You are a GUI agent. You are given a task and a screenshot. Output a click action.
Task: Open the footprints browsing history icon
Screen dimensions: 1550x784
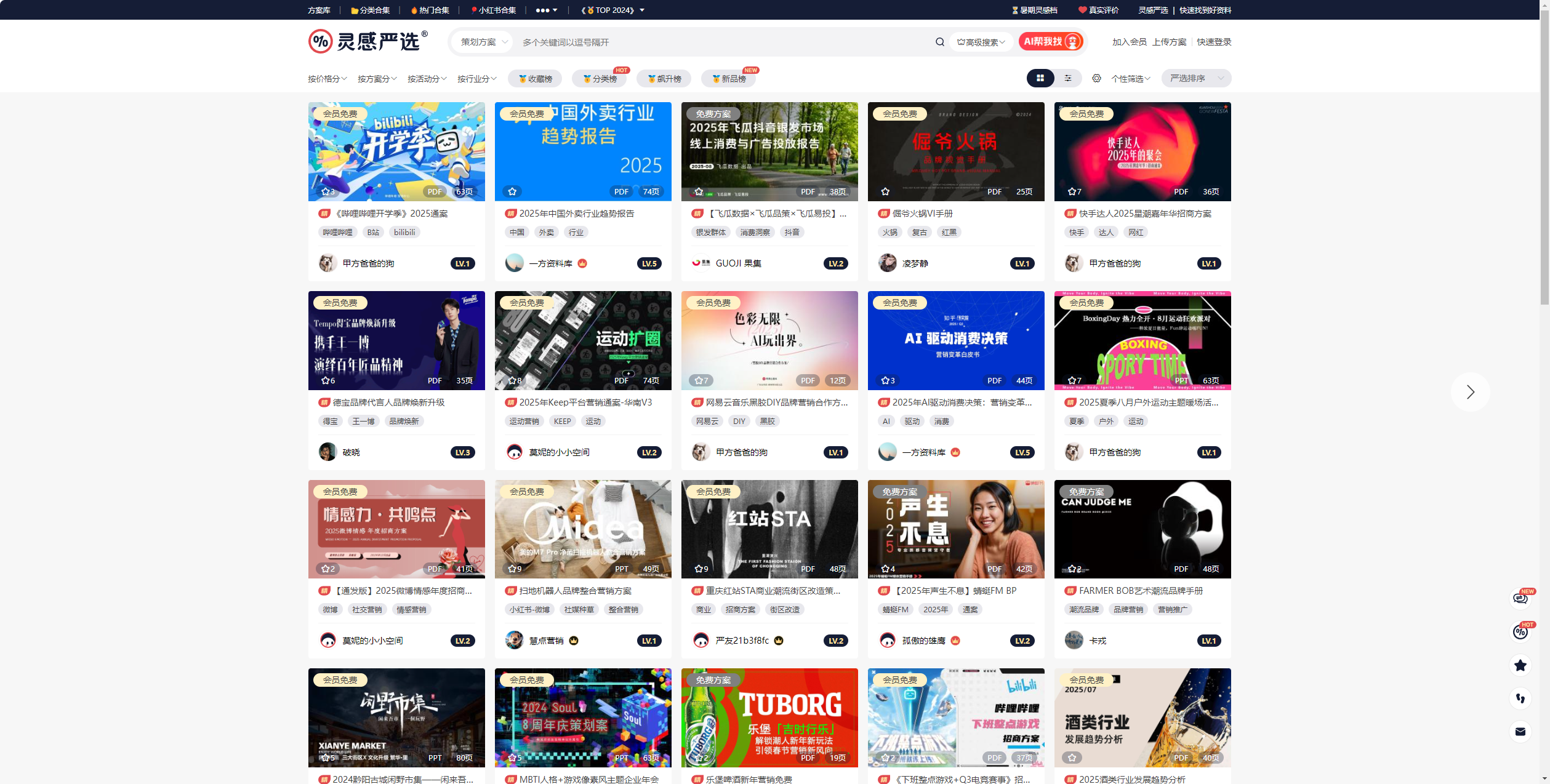pyautogui.click(x=1520, y=698)
